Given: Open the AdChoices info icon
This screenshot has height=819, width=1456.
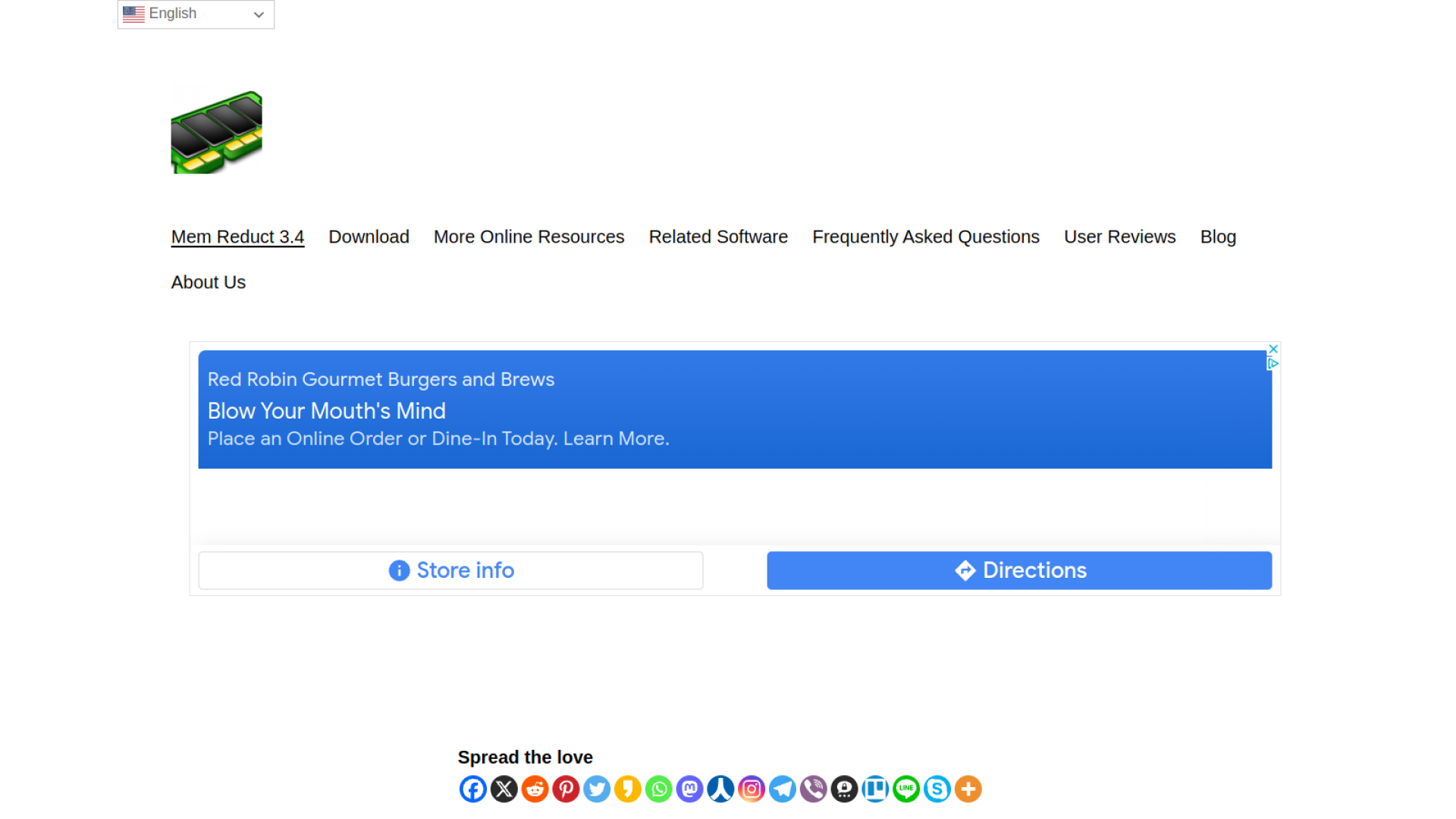Looking at the screenshot, I should (1273, 364).
